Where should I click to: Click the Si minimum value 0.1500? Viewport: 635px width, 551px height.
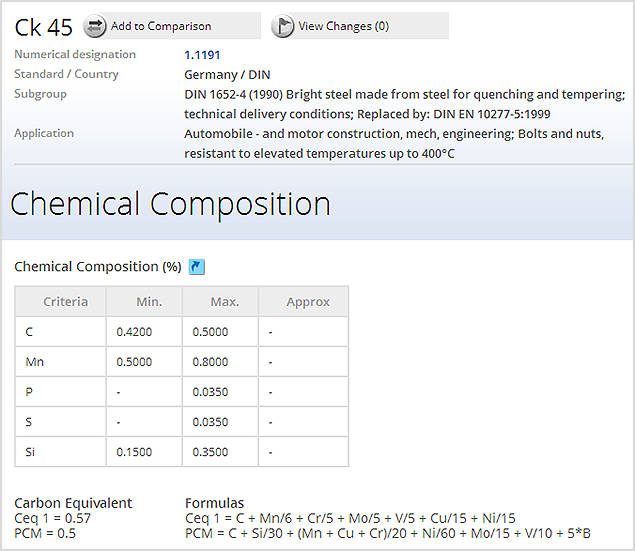134,452
